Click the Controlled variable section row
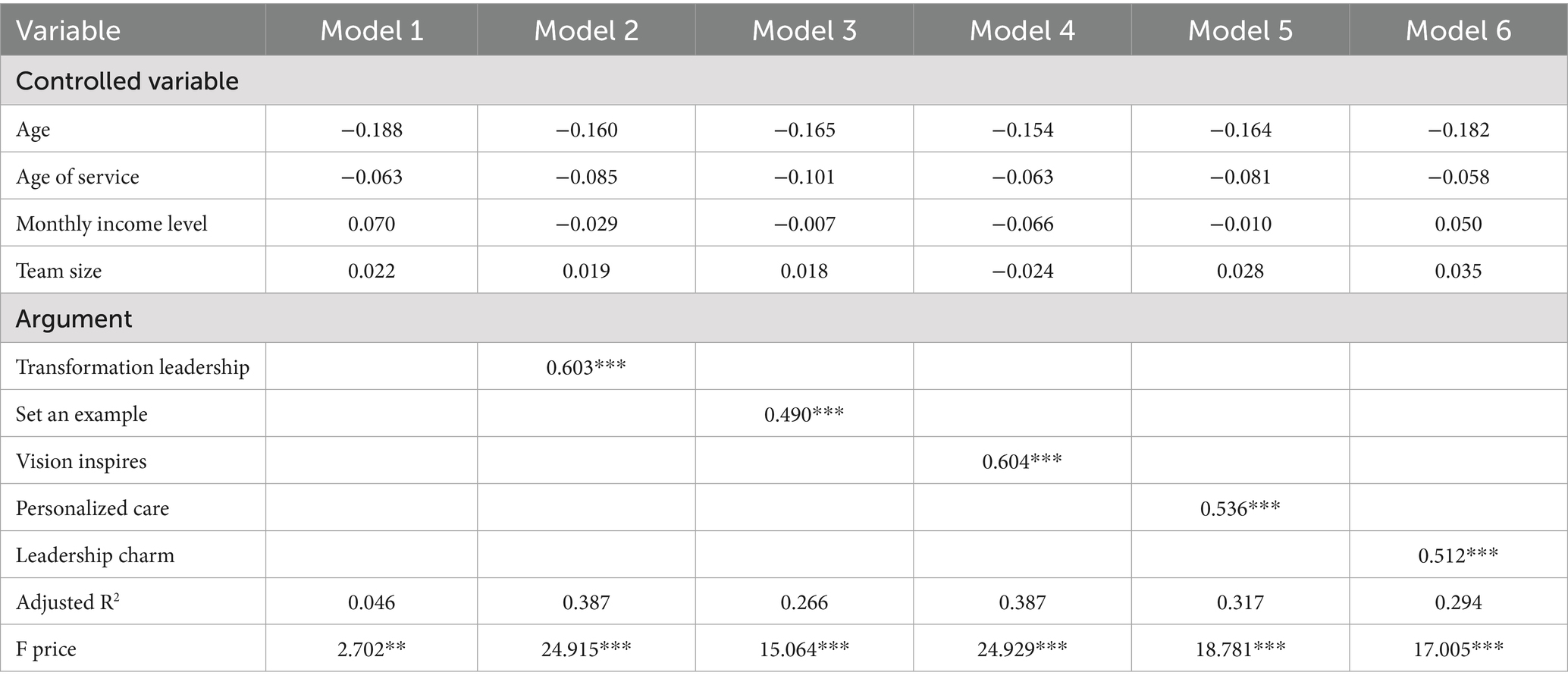 point(127,81)
